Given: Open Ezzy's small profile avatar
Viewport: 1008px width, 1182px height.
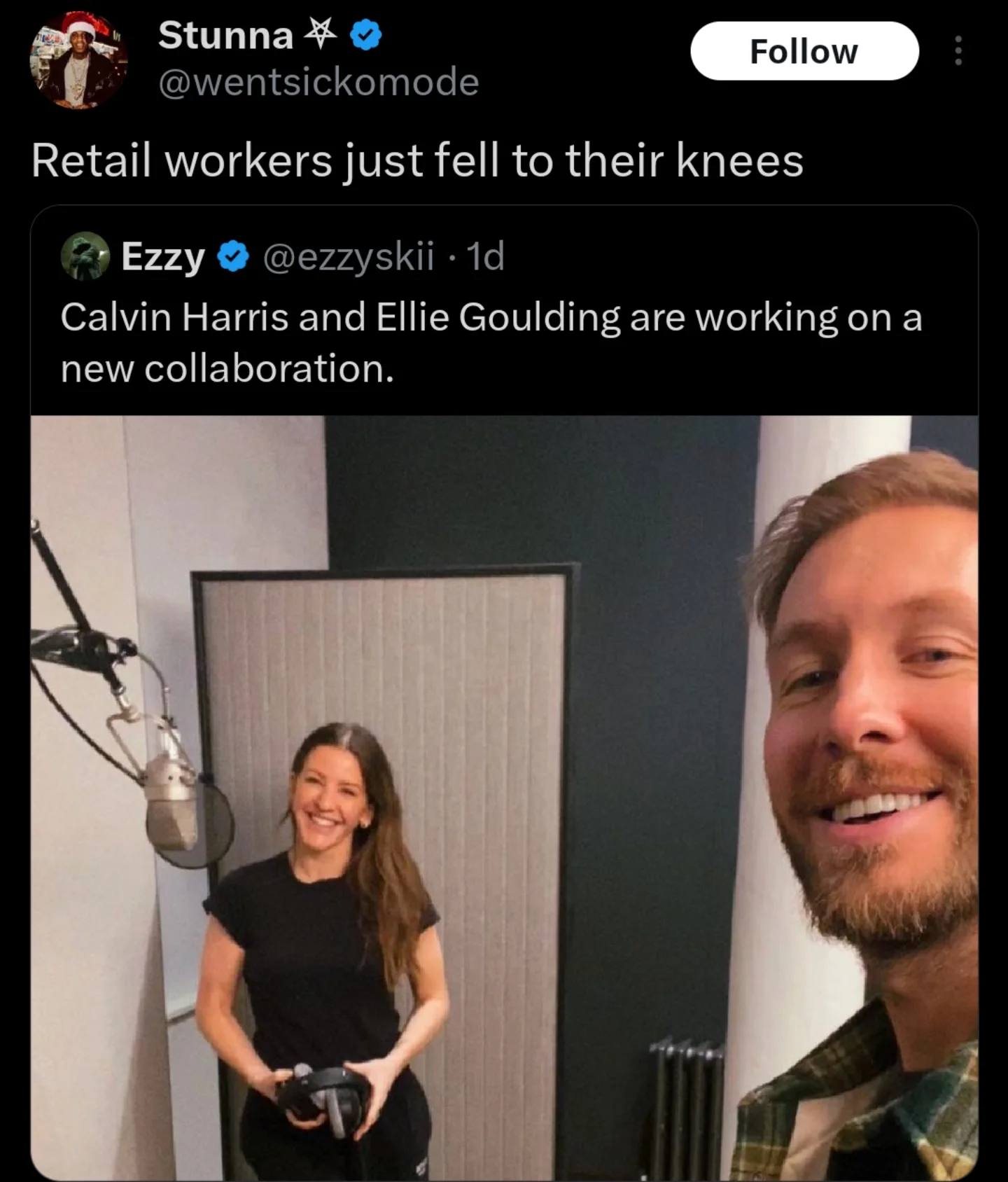Looking at the screenshot, I should [x=85, y=256].
